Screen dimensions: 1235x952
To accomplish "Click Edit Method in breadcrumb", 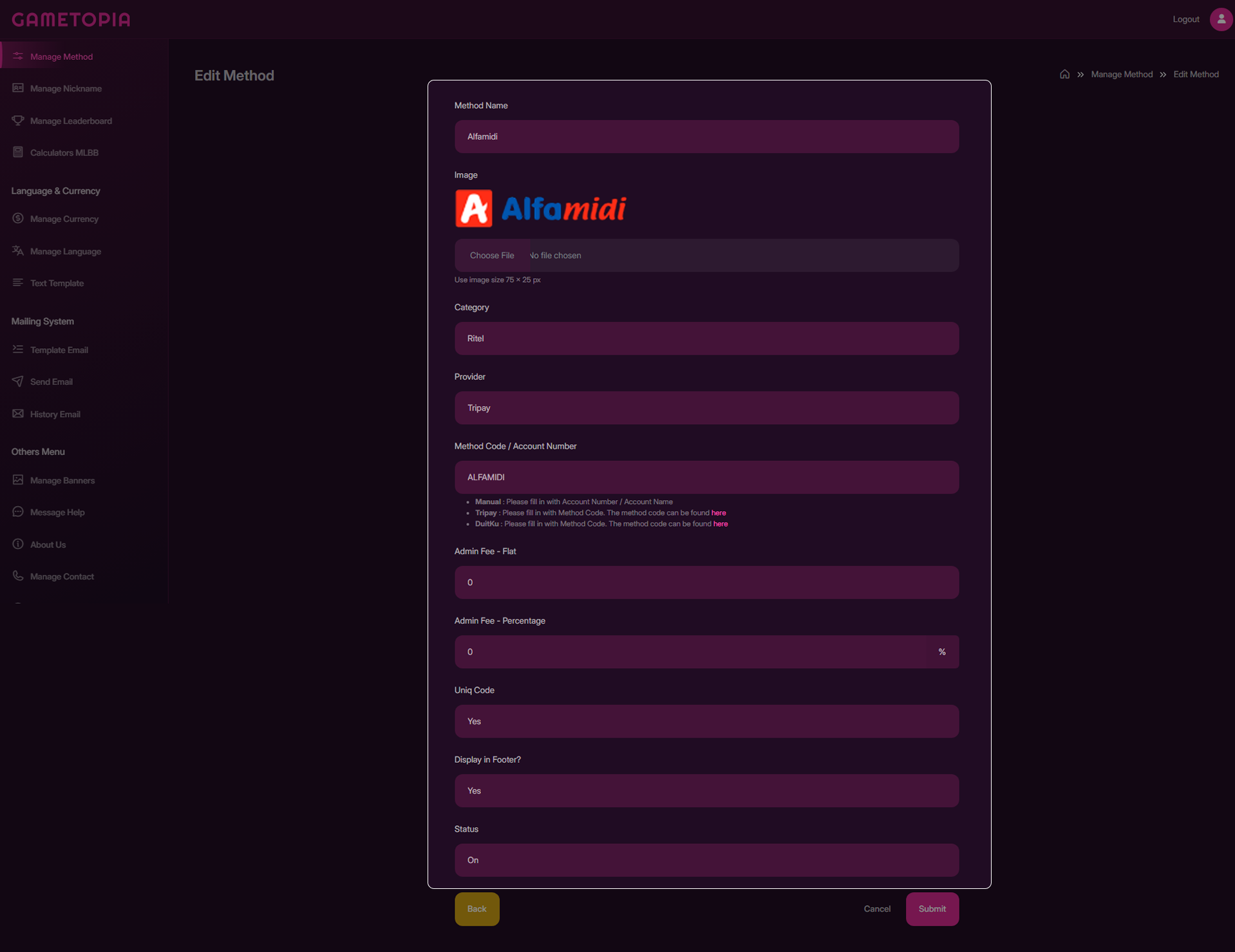I will pos(1196,74).
